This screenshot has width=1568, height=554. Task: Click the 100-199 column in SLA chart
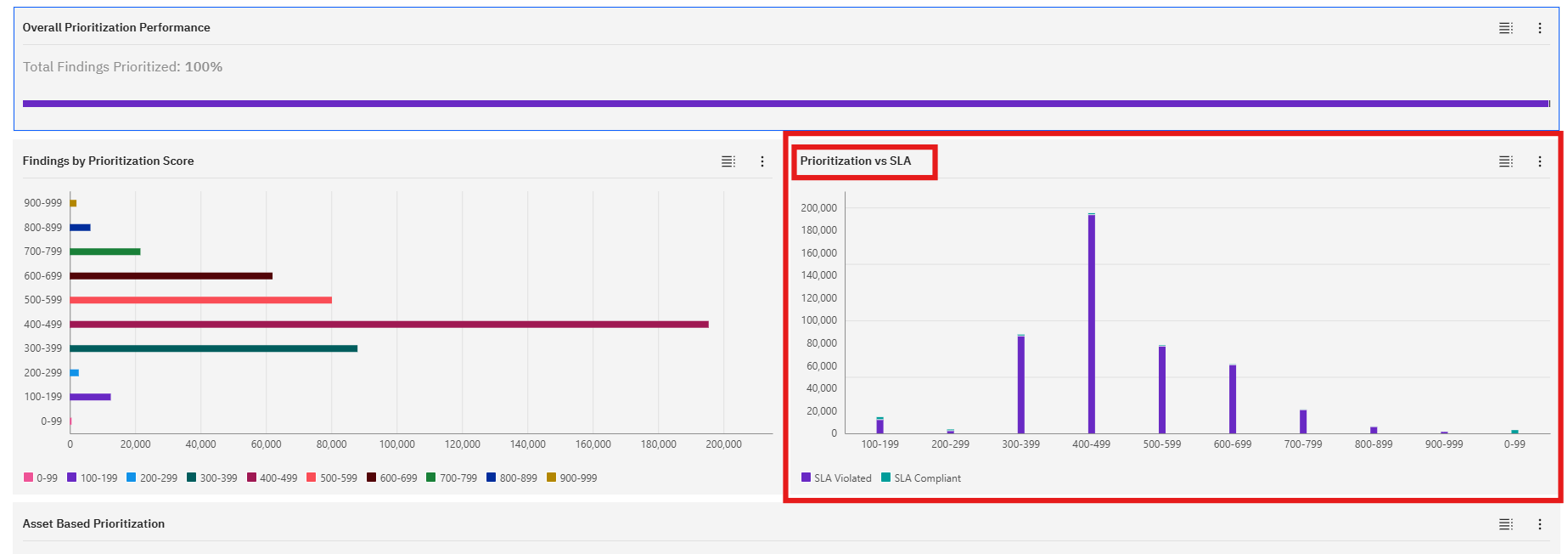pos(880,426)
